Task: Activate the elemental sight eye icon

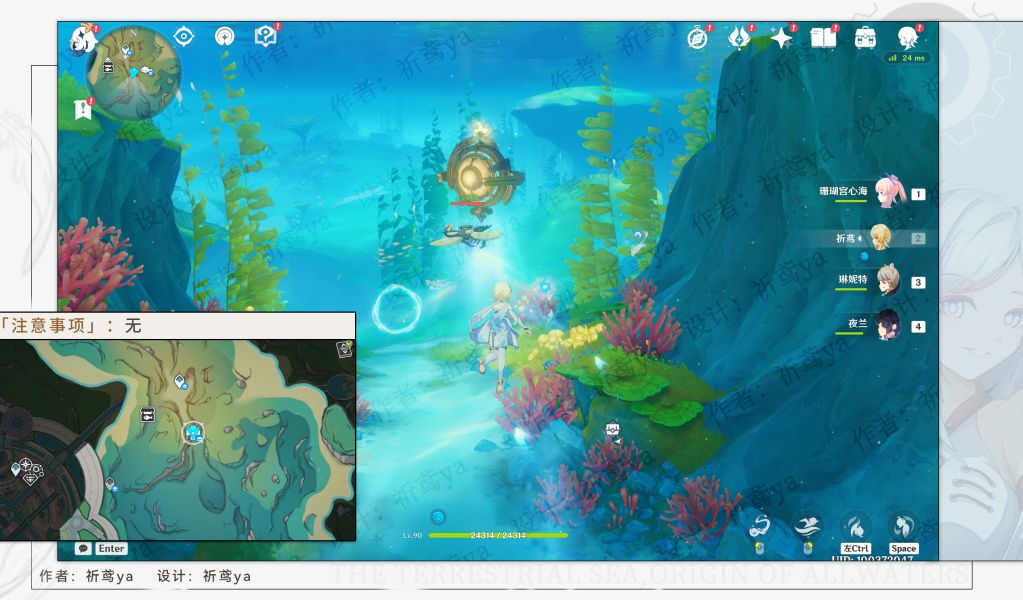Action: click(x=184, y=37)
